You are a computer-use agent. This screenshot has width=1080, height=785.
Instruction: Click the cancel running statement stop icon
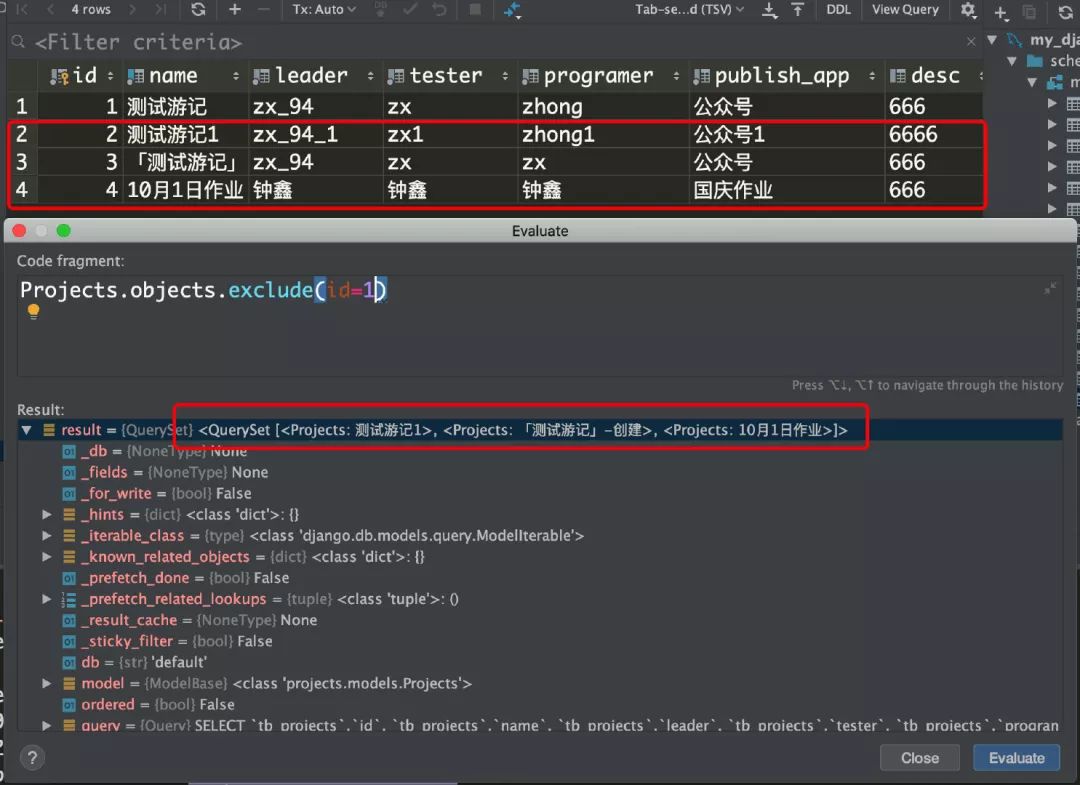(x=475, y=10)
